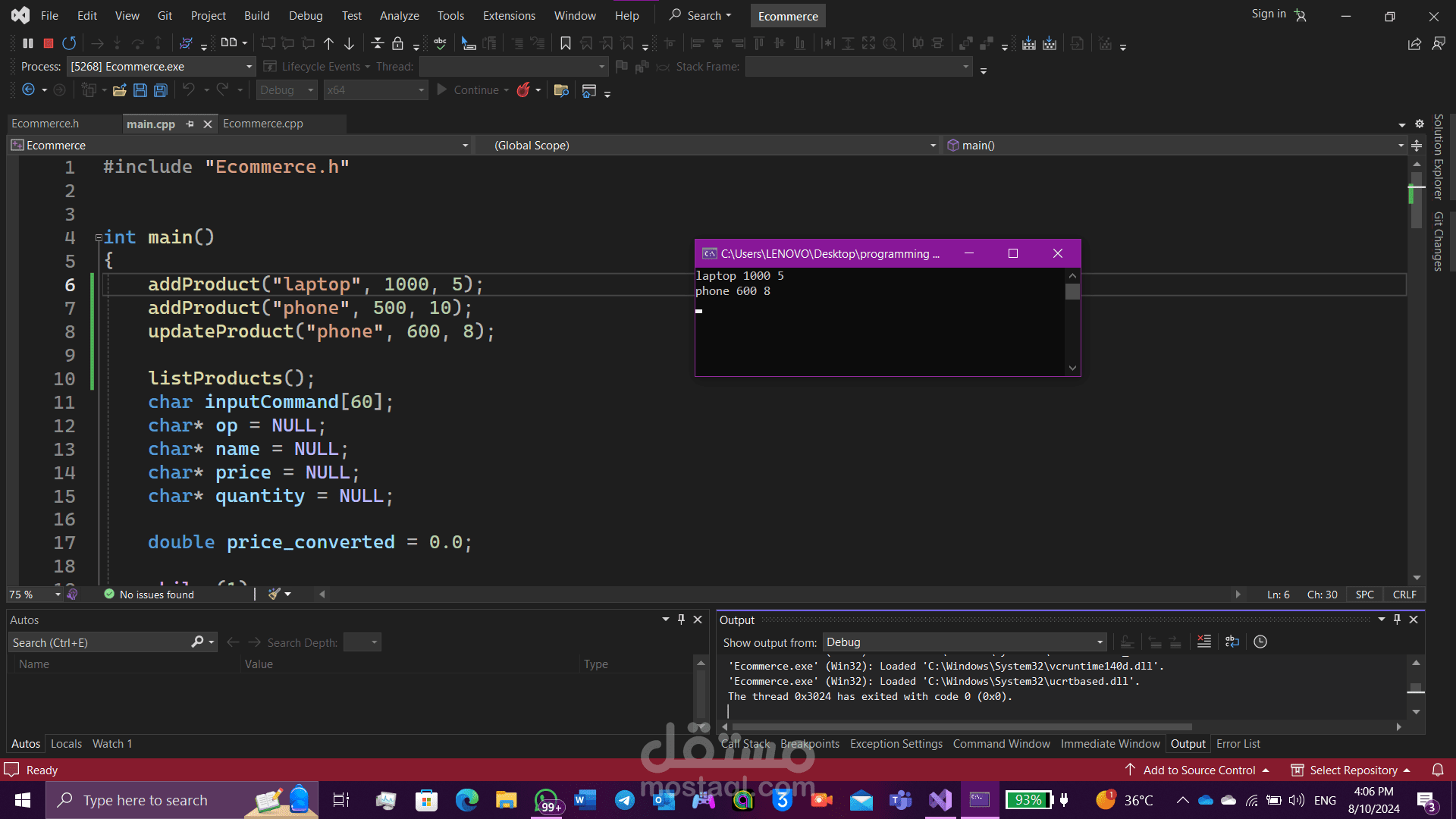Restart the debugging session

click(69, 43)
